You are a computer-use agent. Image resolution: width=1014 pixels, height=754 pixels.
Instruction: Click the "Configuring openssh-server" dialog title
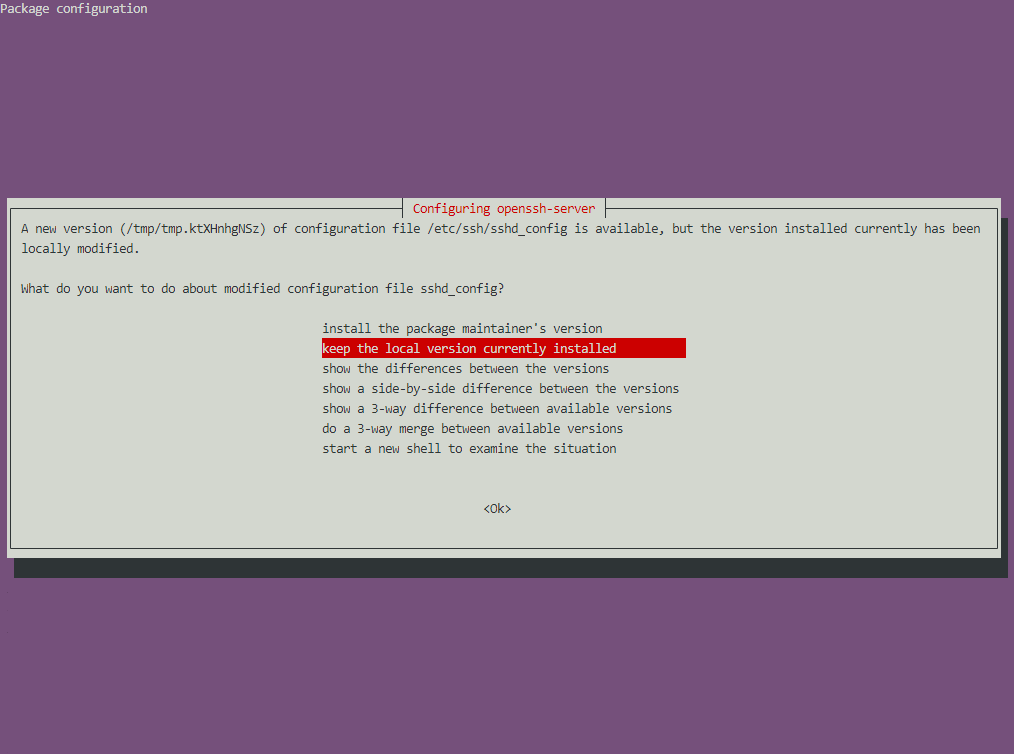[504, 208]
